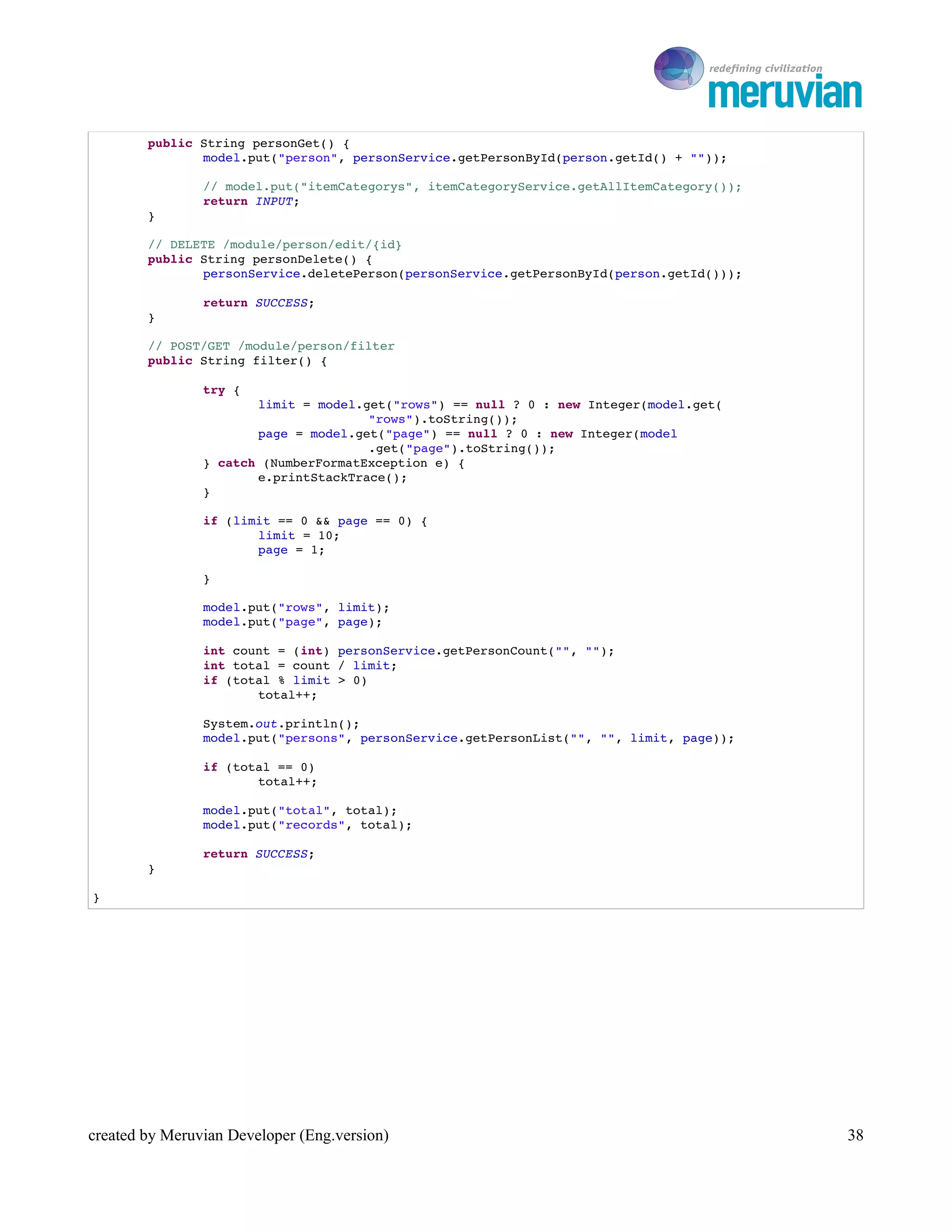The image size is (952, 1232).
Task: Click 'public String personDelete() {' line
Action: 259,259
